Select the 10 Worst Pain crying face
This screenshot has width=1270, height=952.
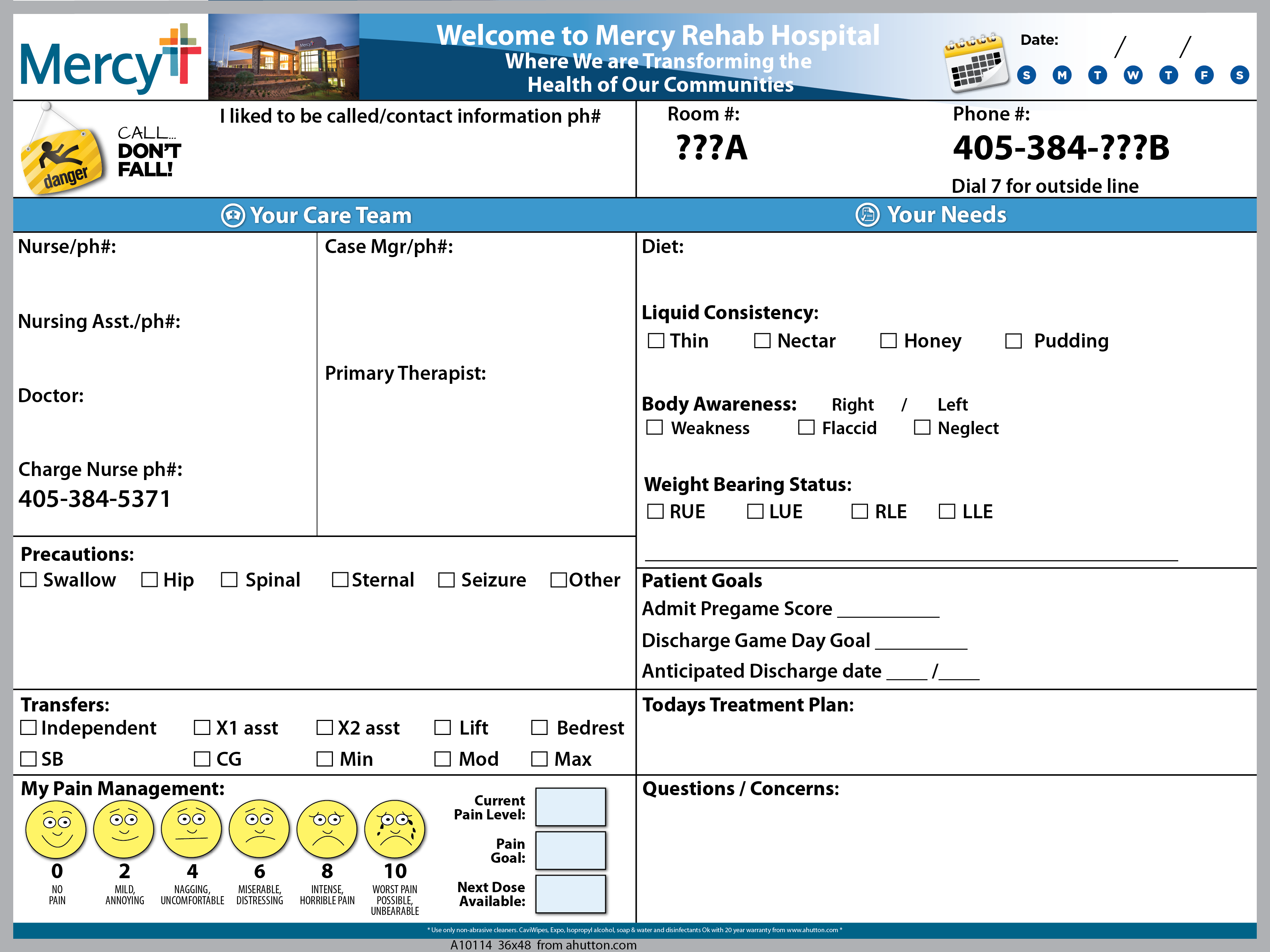coord(395,829)
